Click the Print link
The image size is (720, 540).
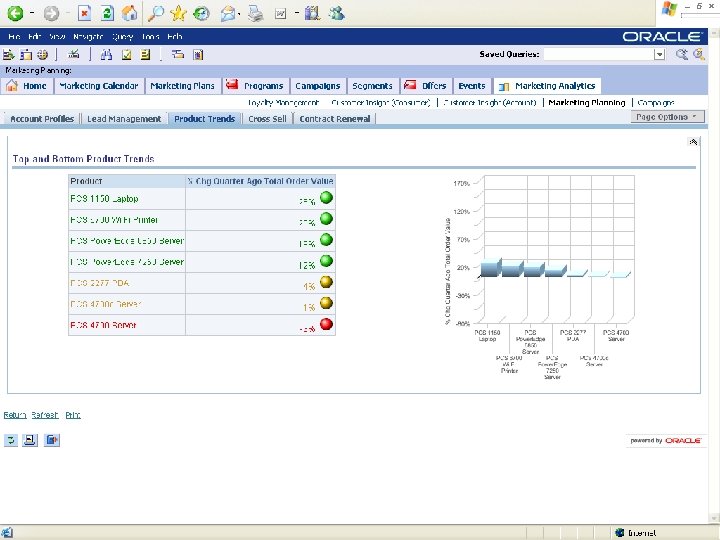[73, 415]
